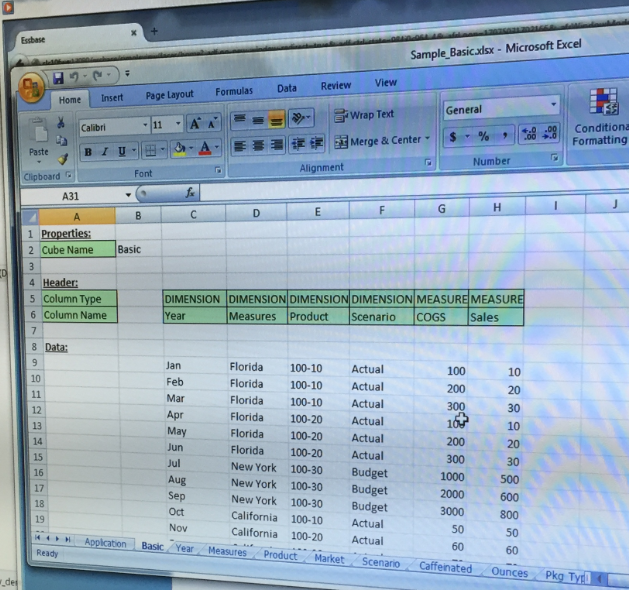Image resolution: width=629 pixels, height=590 pixels.
Task: Save the workbook with the floppy icon
Action: click(x=59, y=77)
